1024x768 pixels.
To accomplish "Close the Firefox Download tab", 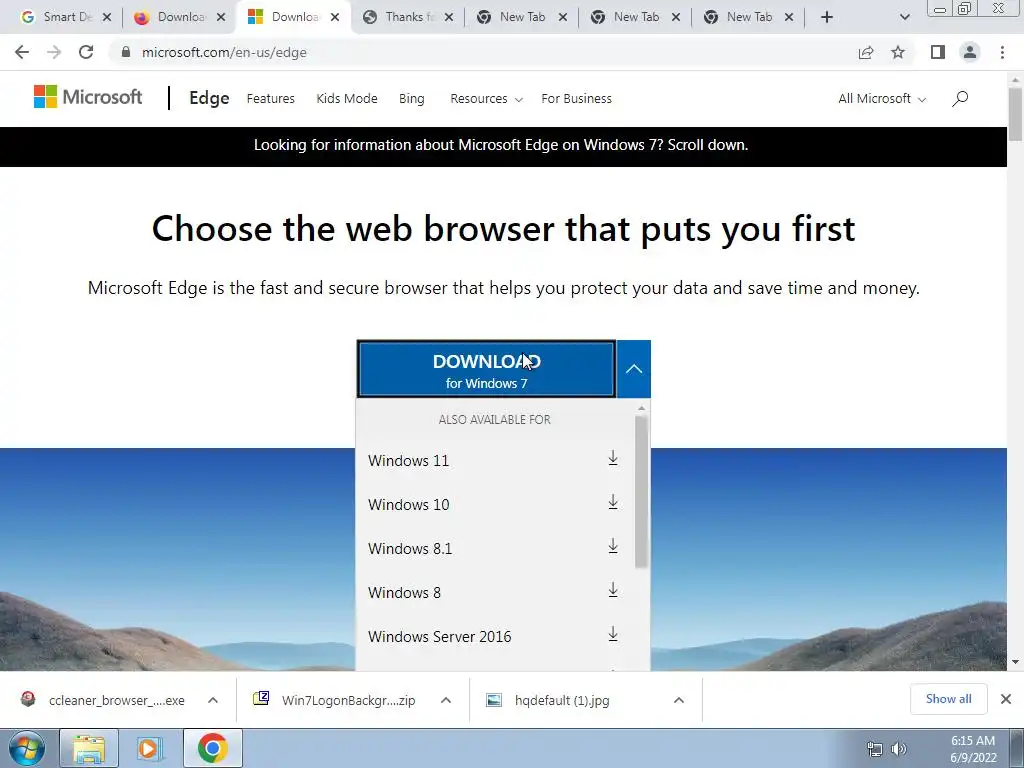I will coord(221,17).
